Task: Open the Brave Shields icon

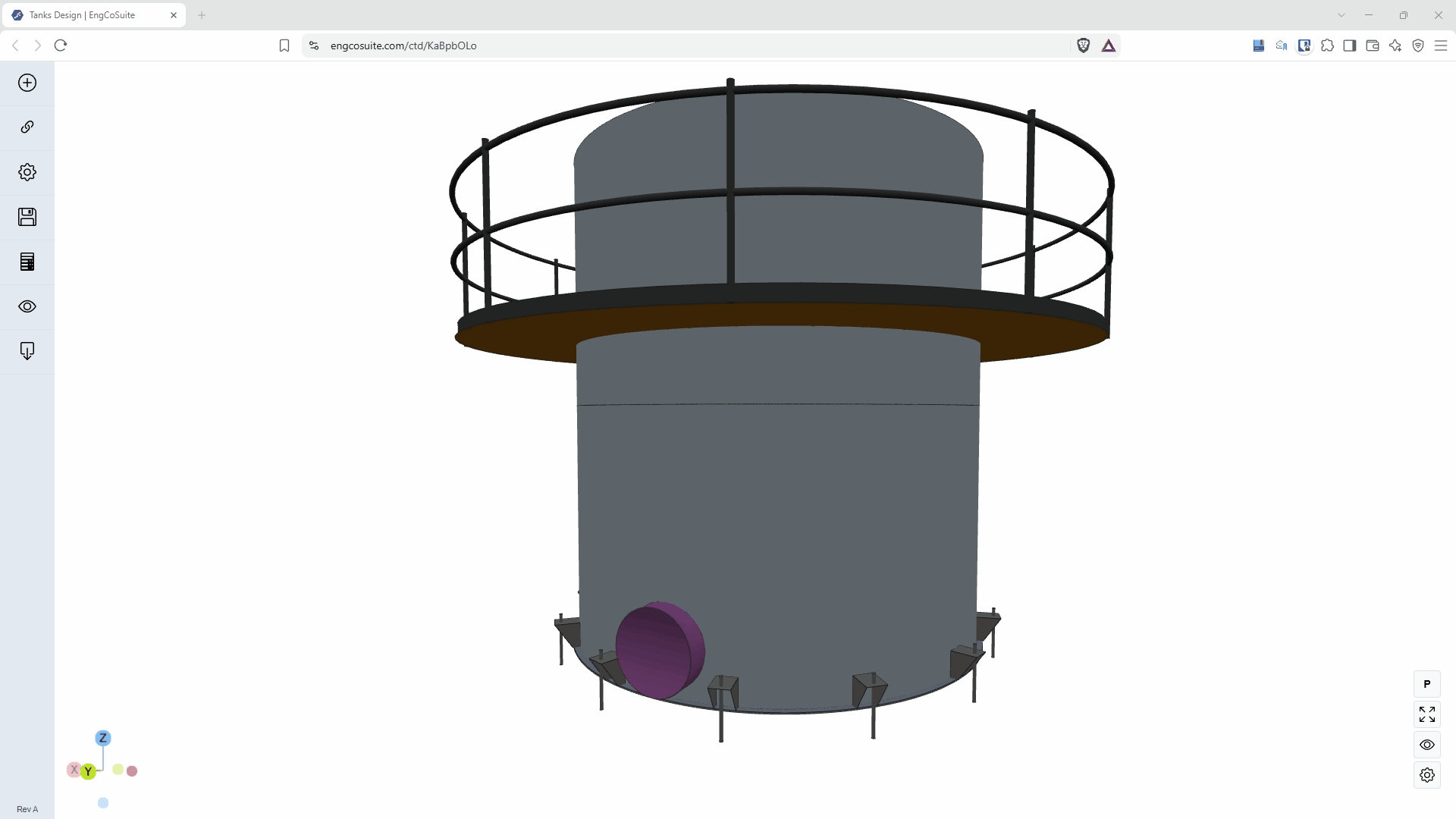Action: pos(1084,45)
